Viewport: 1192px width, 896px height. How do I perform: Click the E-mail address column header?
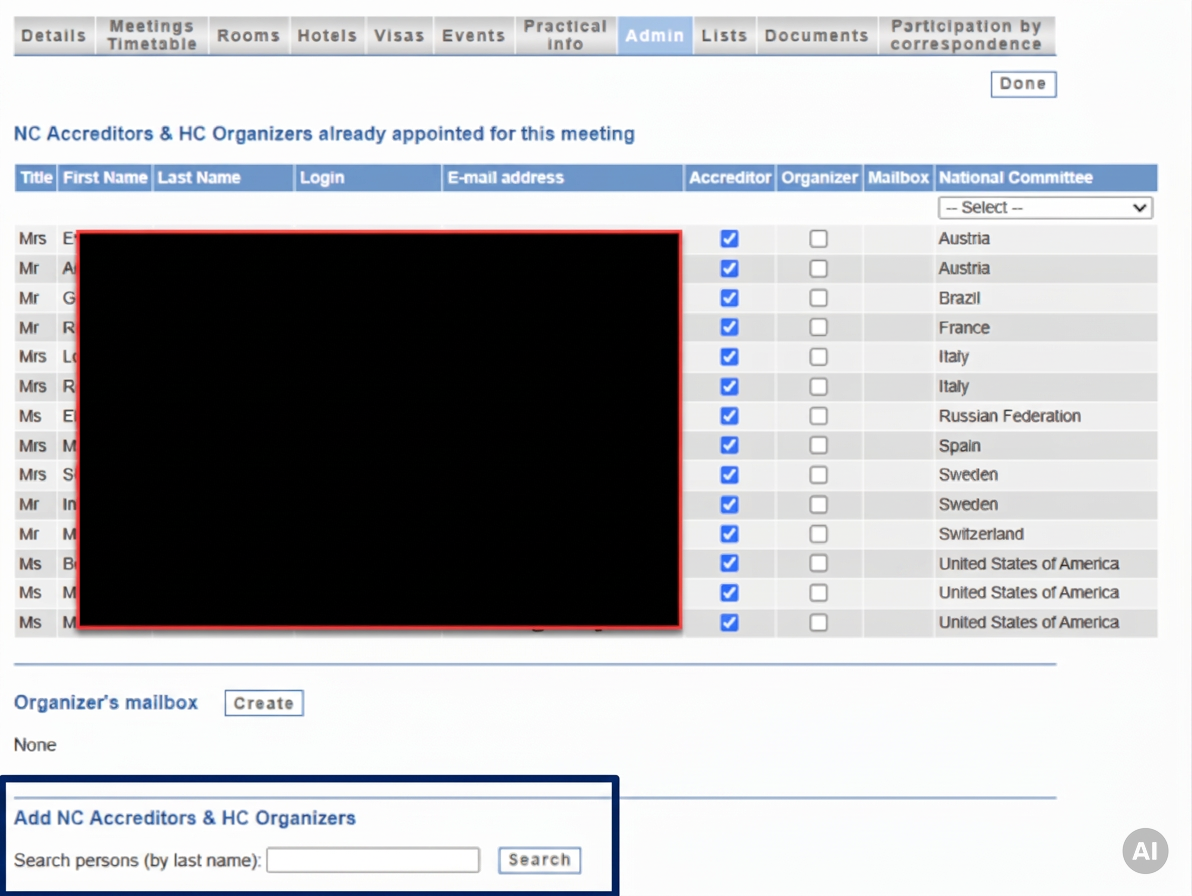click(x=563, y=178)
